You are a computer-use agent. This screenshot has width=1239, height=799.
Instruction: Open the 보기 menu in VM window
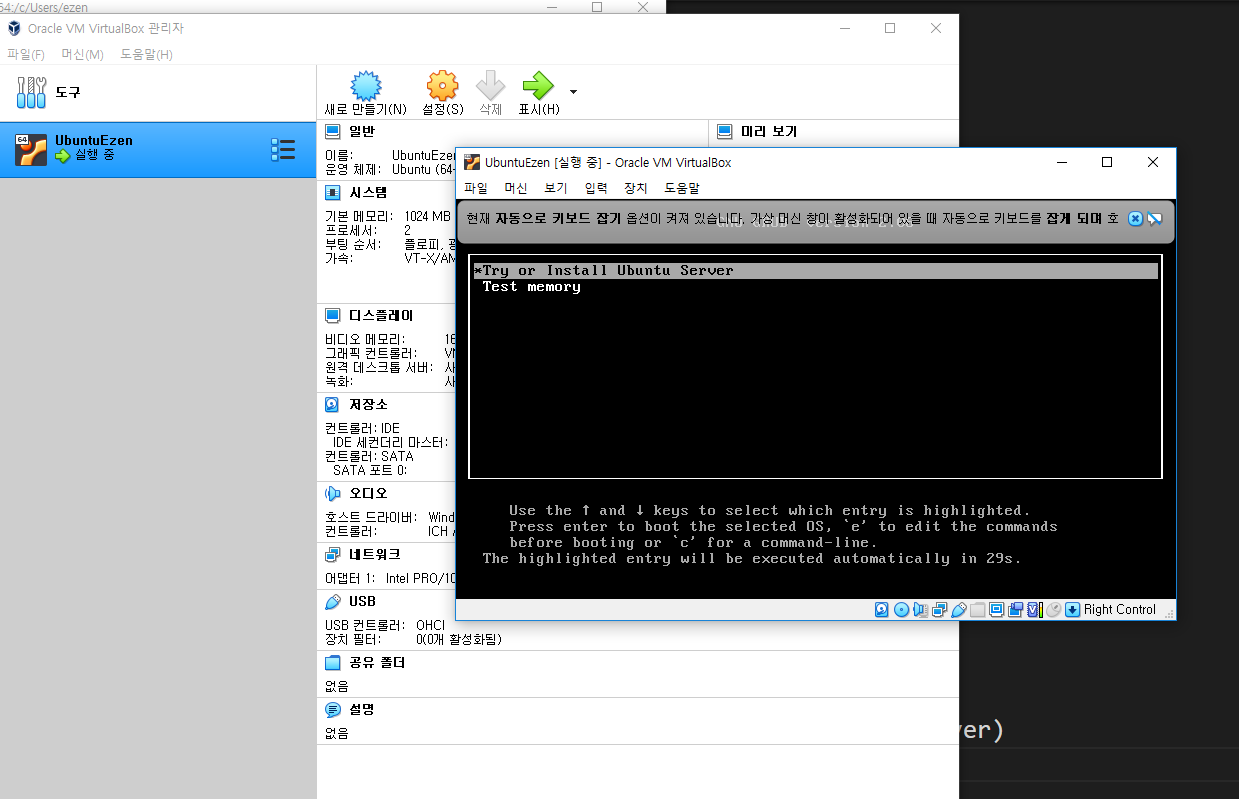[556, 188]
